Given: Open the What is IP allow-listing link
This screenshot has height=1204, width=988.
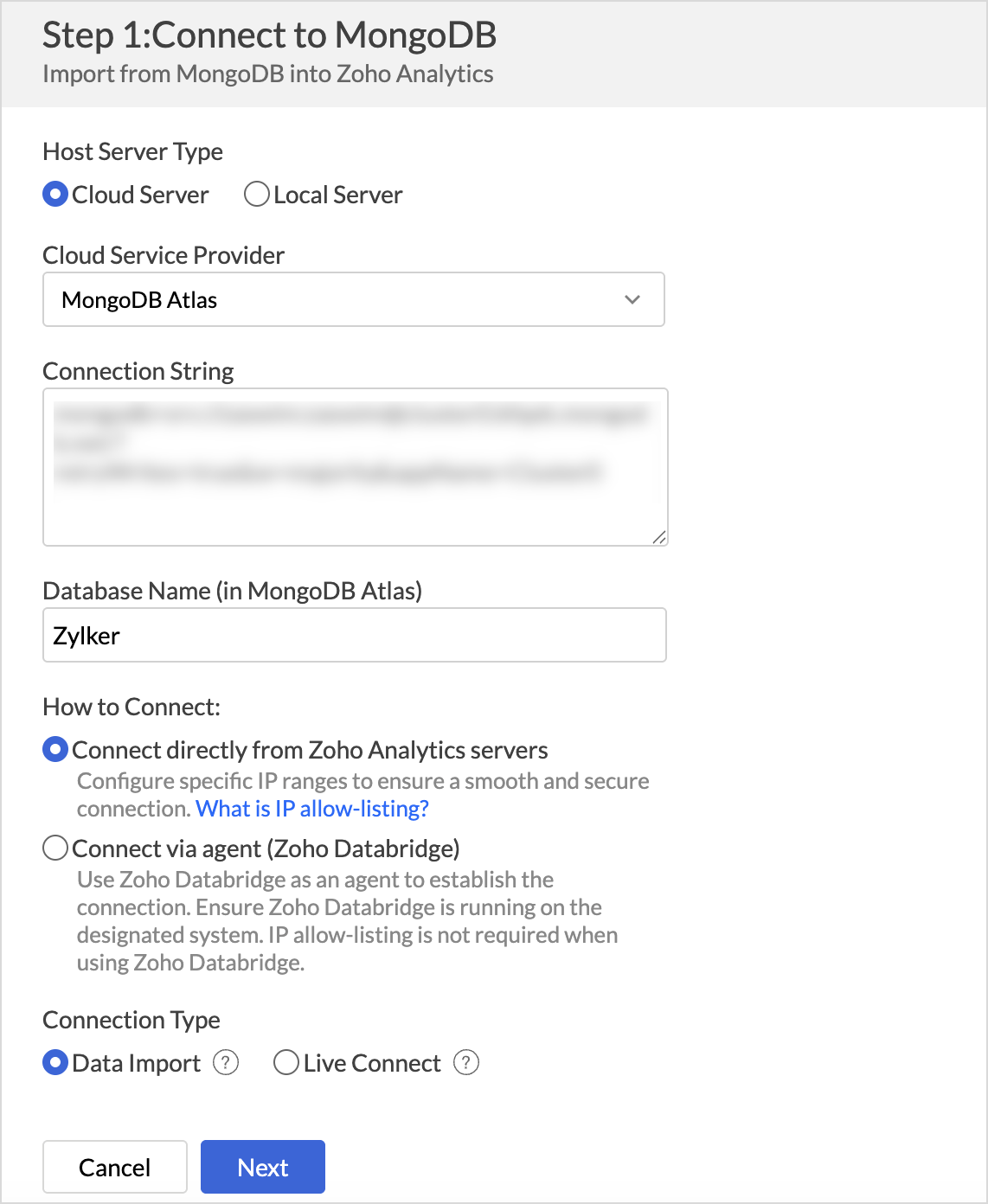Looking at the screenshot, I should [x=312, y=809].
